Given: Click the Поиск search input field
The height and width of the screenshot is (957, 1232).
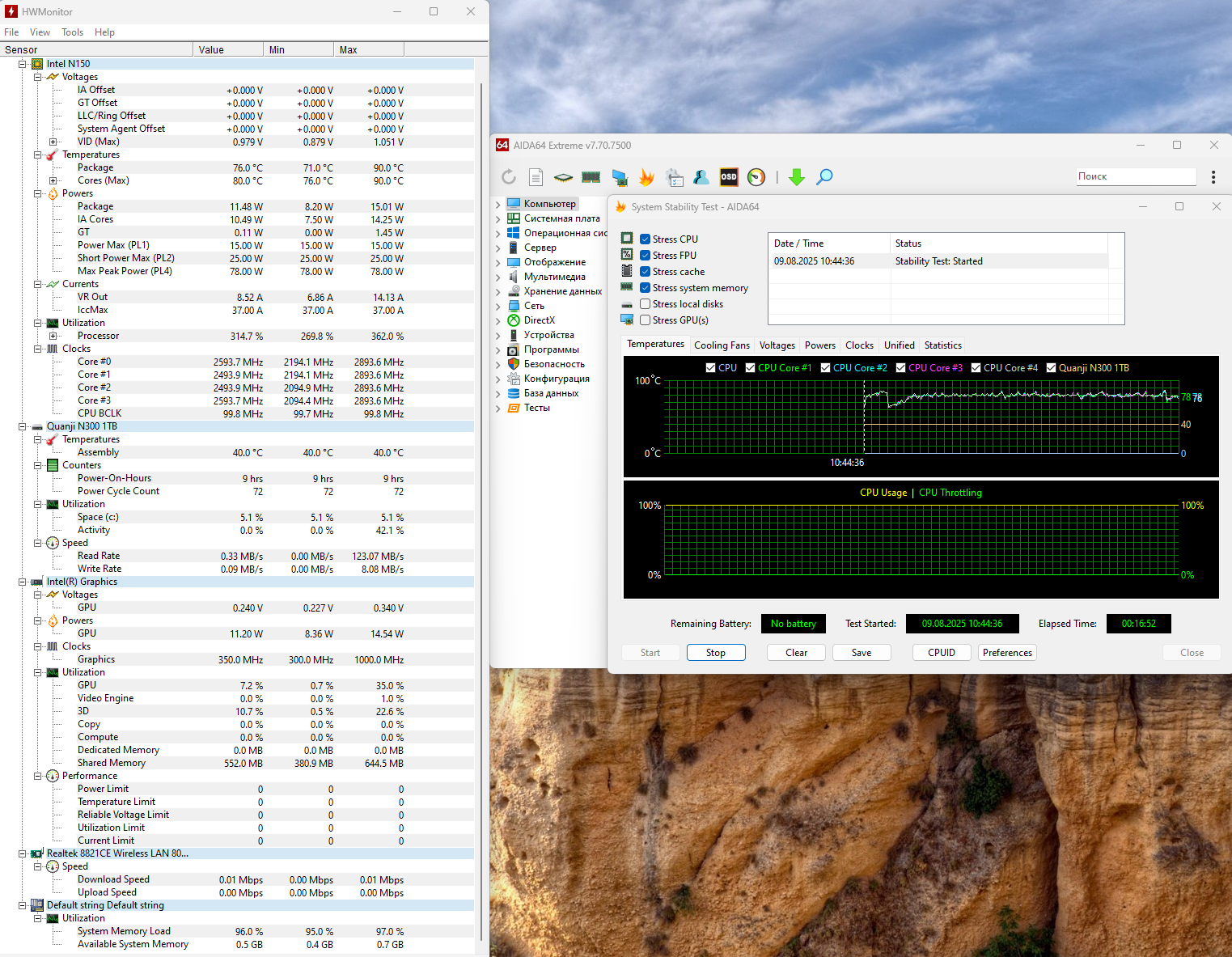Looking at the screenshot, I should (x=1136, y=176).
